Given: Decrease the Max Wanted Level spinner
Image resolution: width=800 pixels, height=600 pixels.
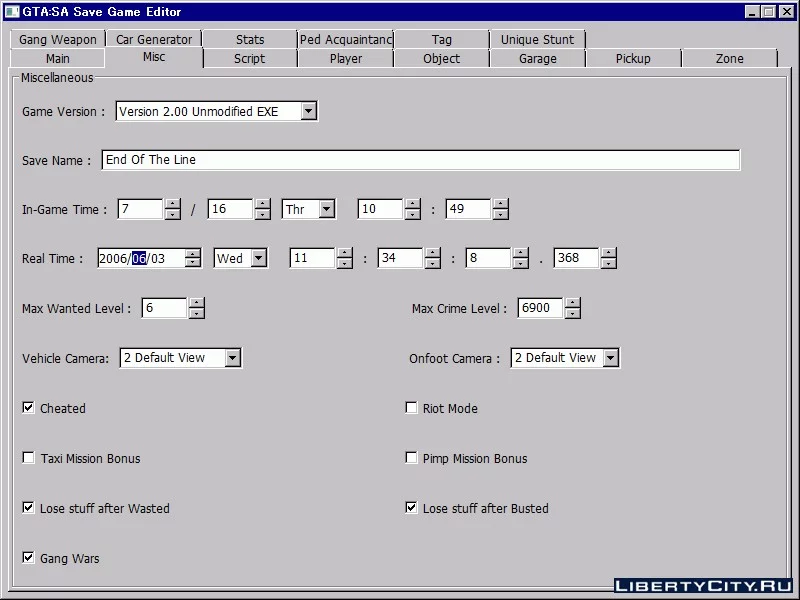Looking at the screenshot, I should [x=196, y=313].
